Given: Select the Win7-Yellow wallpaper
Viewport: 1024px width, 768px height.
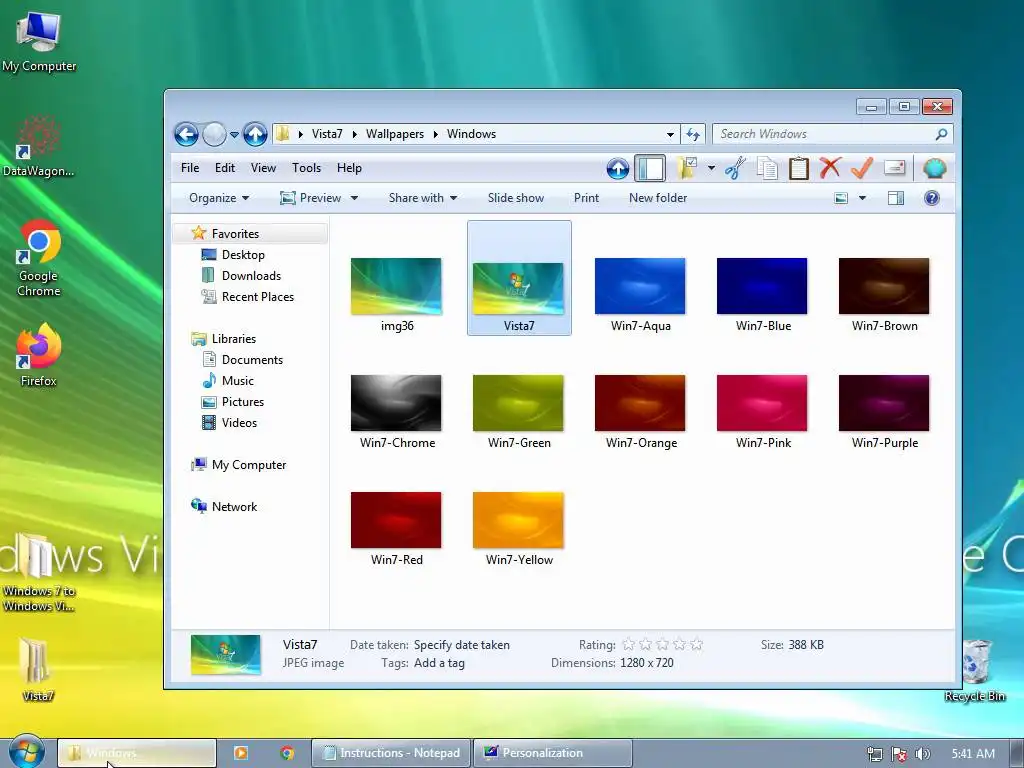Looking at the screenshot, I should coord(518,520).
